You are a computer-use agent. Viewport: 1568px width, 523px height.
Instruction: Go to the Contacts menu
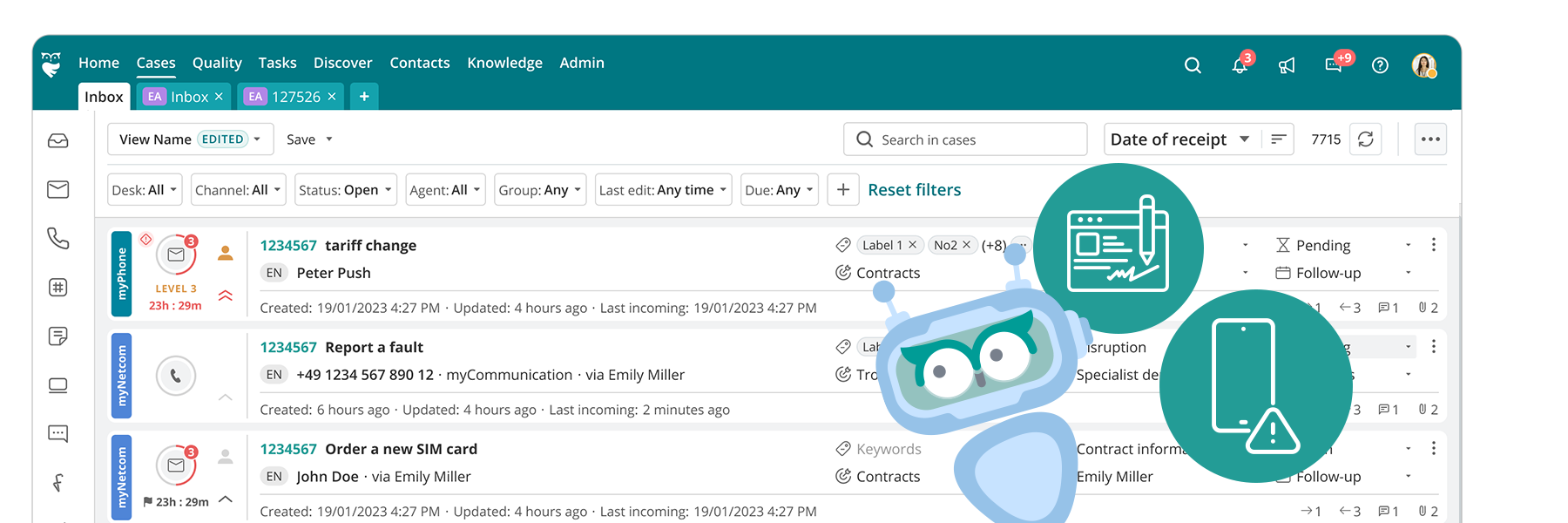pos(420,63)
